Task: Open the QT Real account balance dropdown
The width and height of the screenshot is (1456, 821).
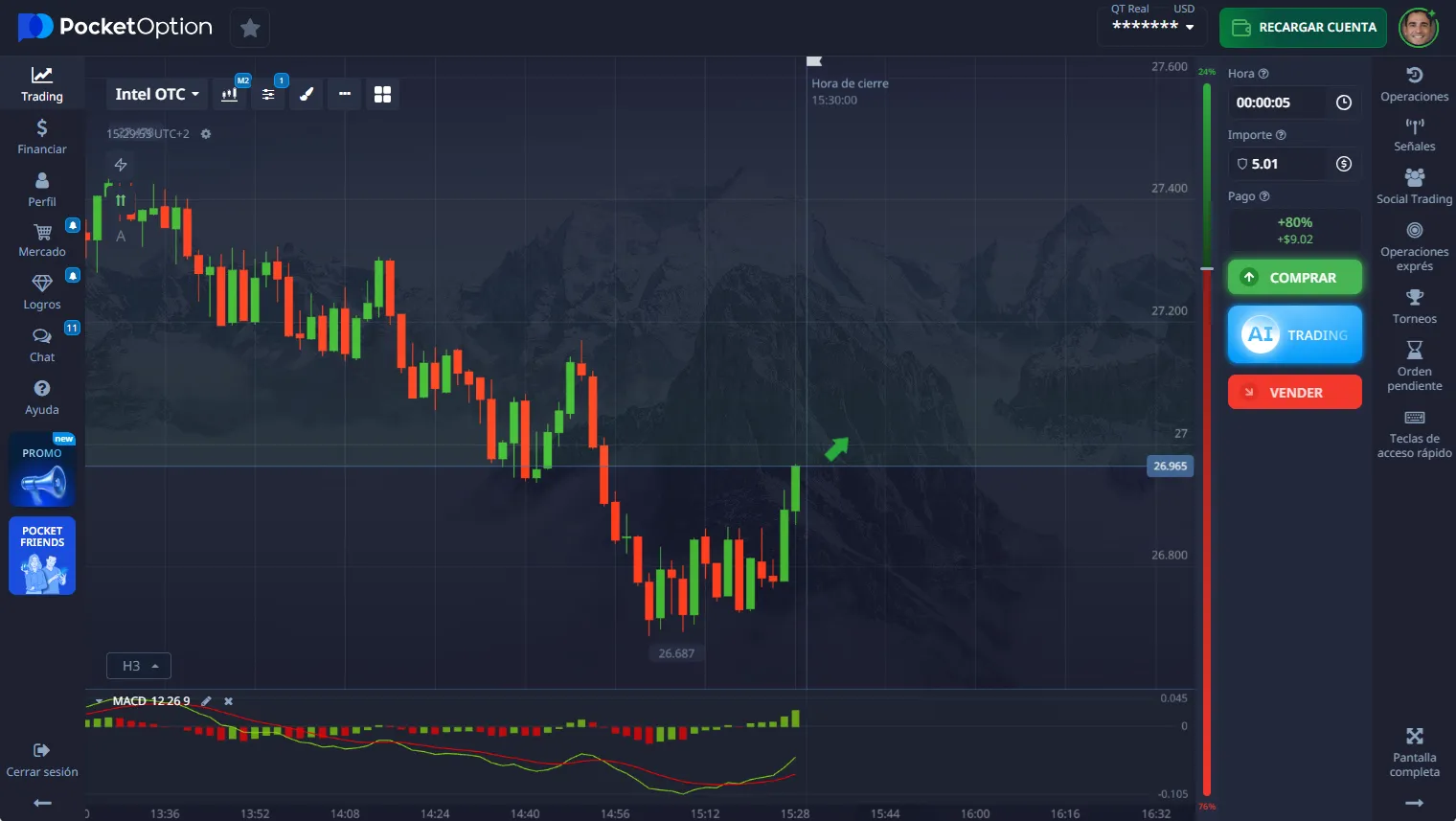Action: click(x=1152, y=26)
